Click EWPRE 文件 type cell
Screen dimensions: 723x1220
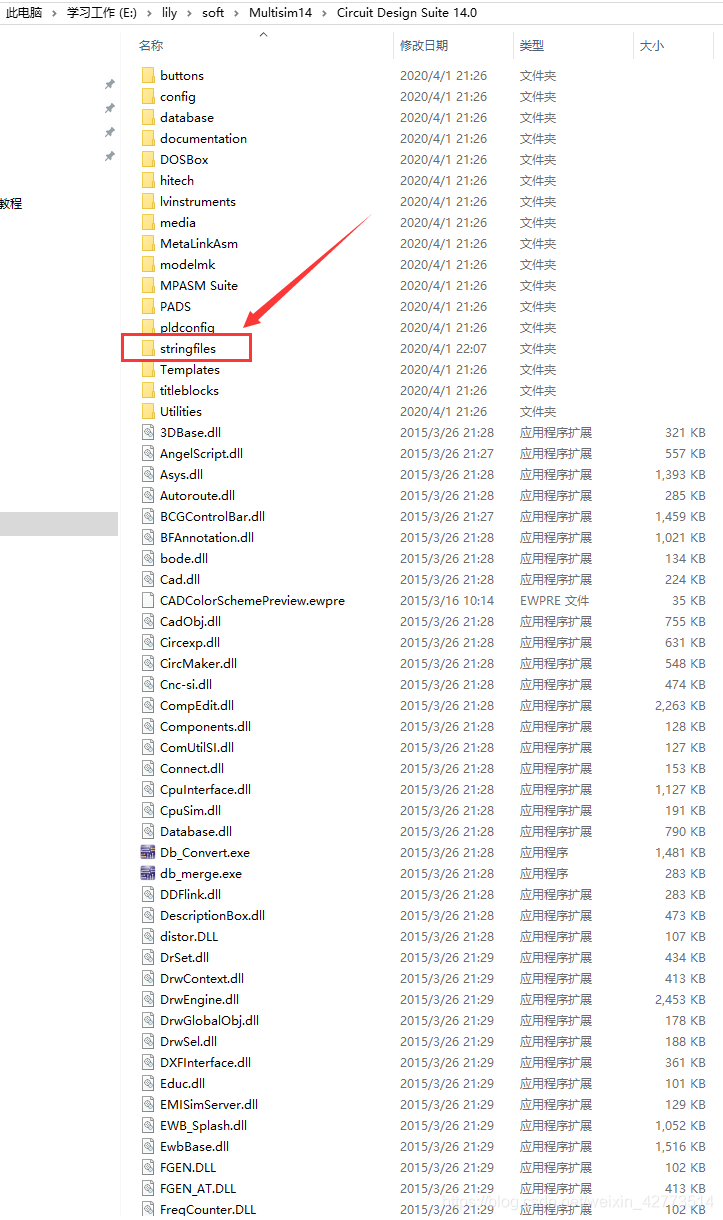(x=555, y=600)
